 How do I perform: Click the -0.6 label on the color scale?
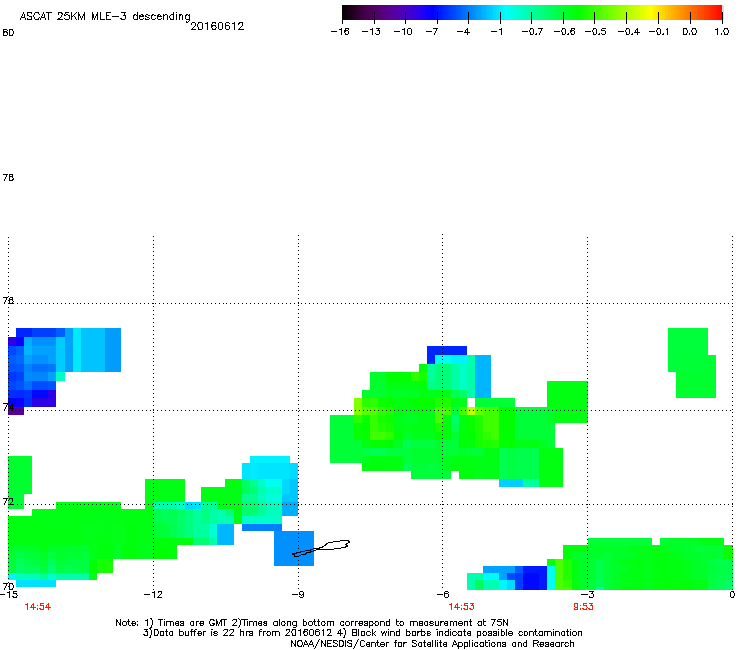[564, 32]
